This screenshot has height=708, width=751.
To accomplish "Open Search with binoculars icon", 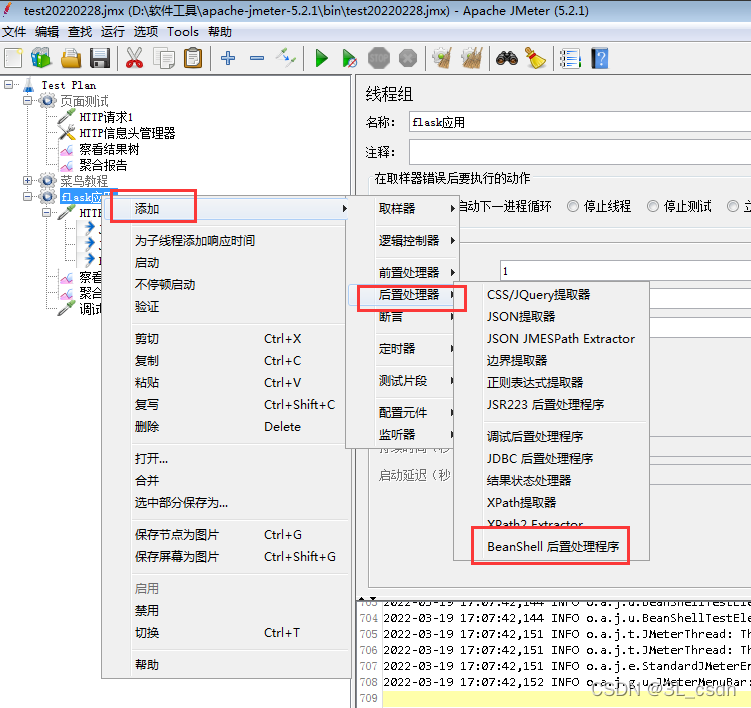I will tap(507, 58).
